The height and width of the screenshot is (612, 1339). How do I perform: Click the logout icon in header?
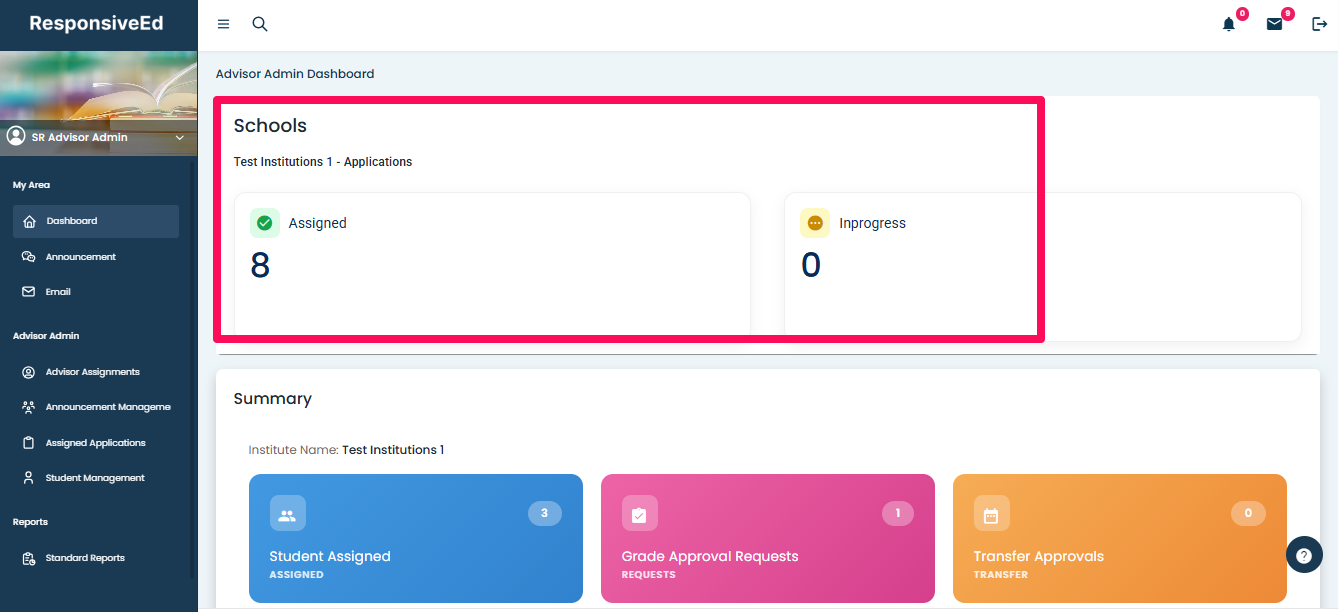(x=1319, y=24)
